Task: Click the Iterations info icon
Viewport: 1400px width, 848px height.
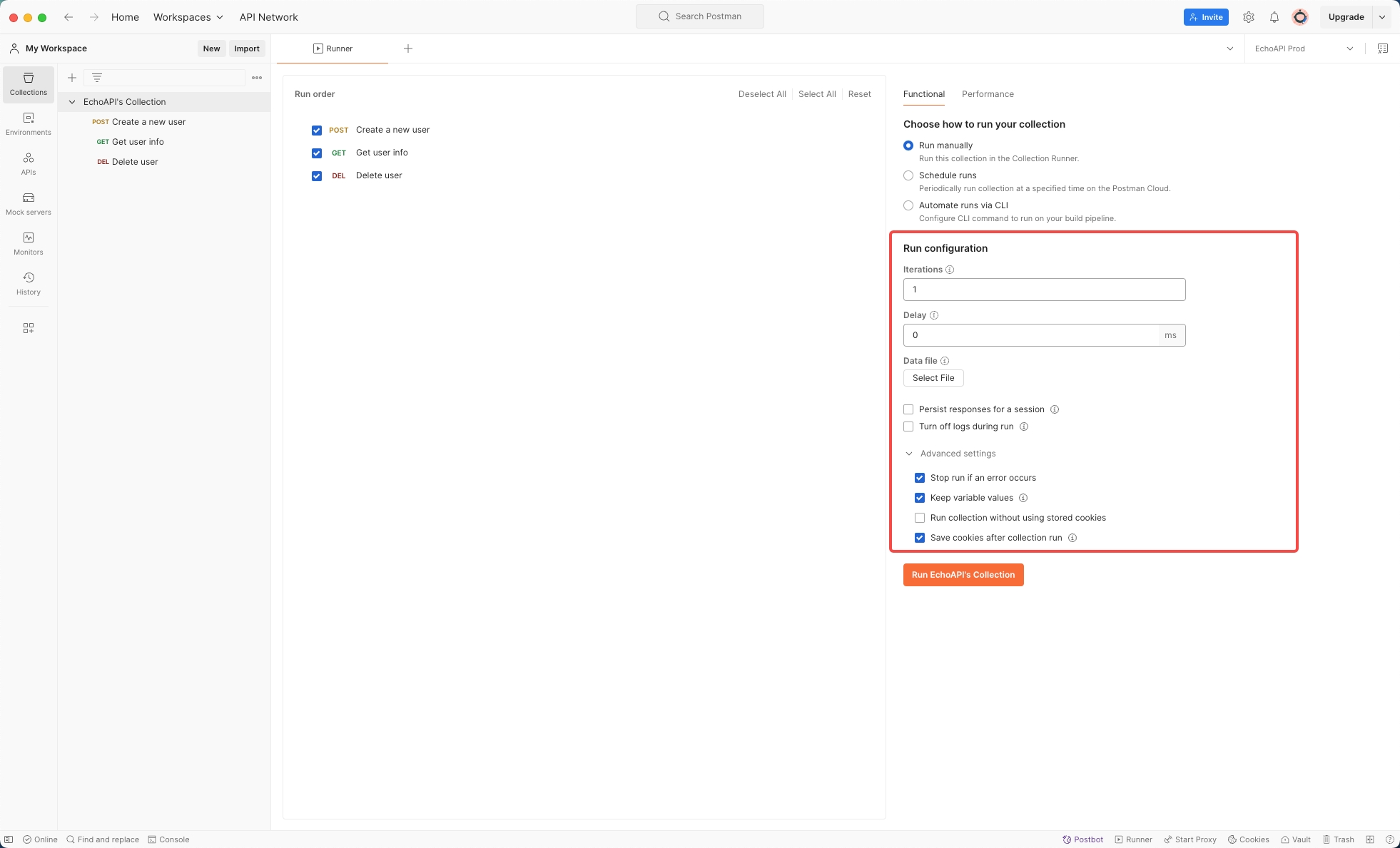Action: pyautogui.click(x=950, y=270)
